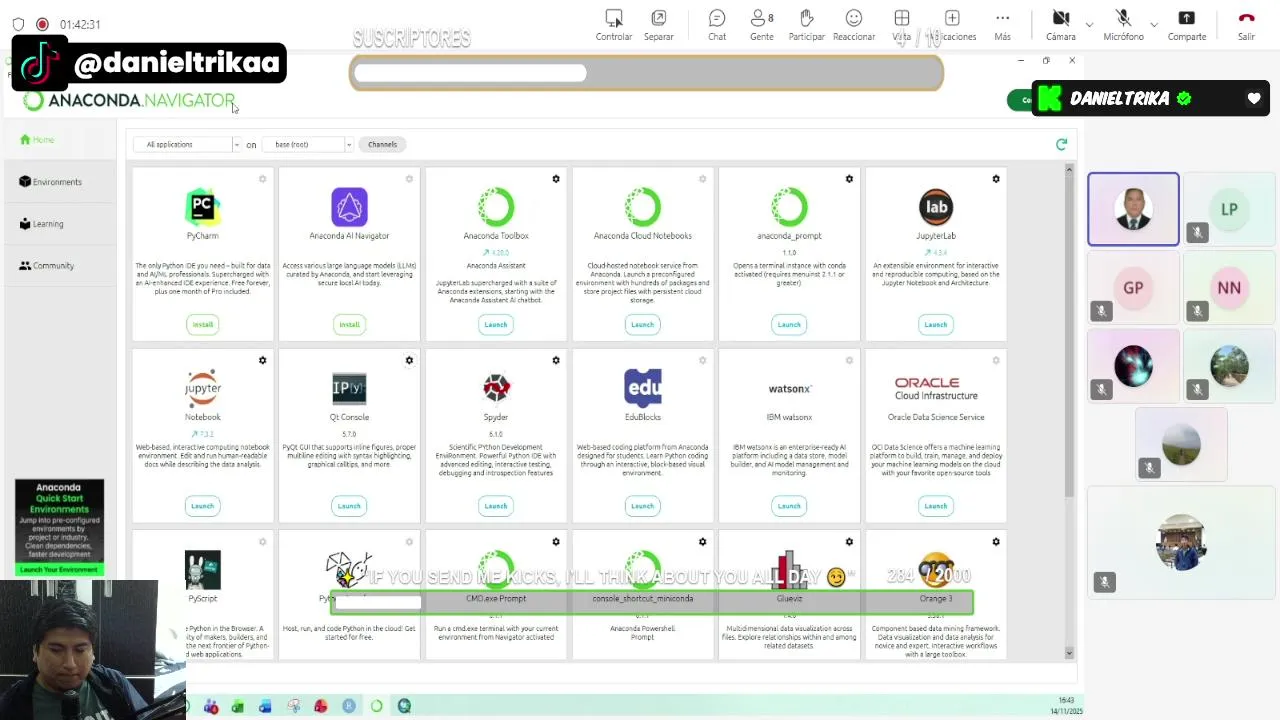Select the GP participant tile
The width and height of the screenshot is (1280, 720).
(1133, 288)
